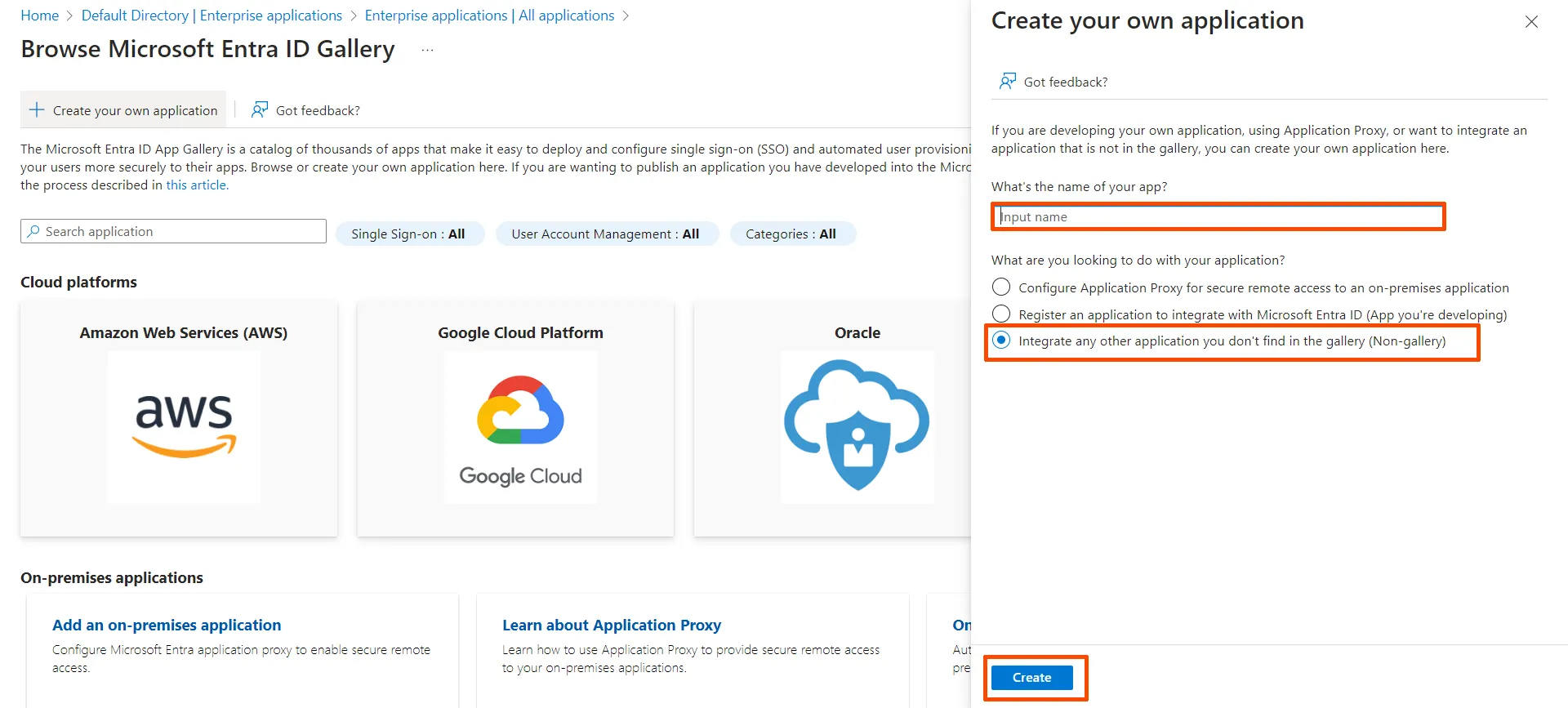Go to Enterprise applications All applications breadcrumb
This screenshot has height=708, width=1568.
[x=489, y=16]
